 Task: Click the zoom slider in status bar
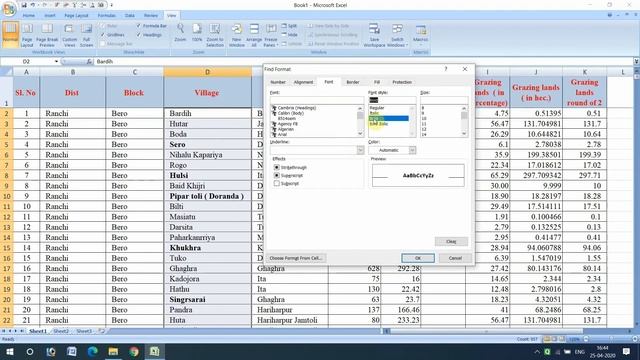(x=610, y=339)
